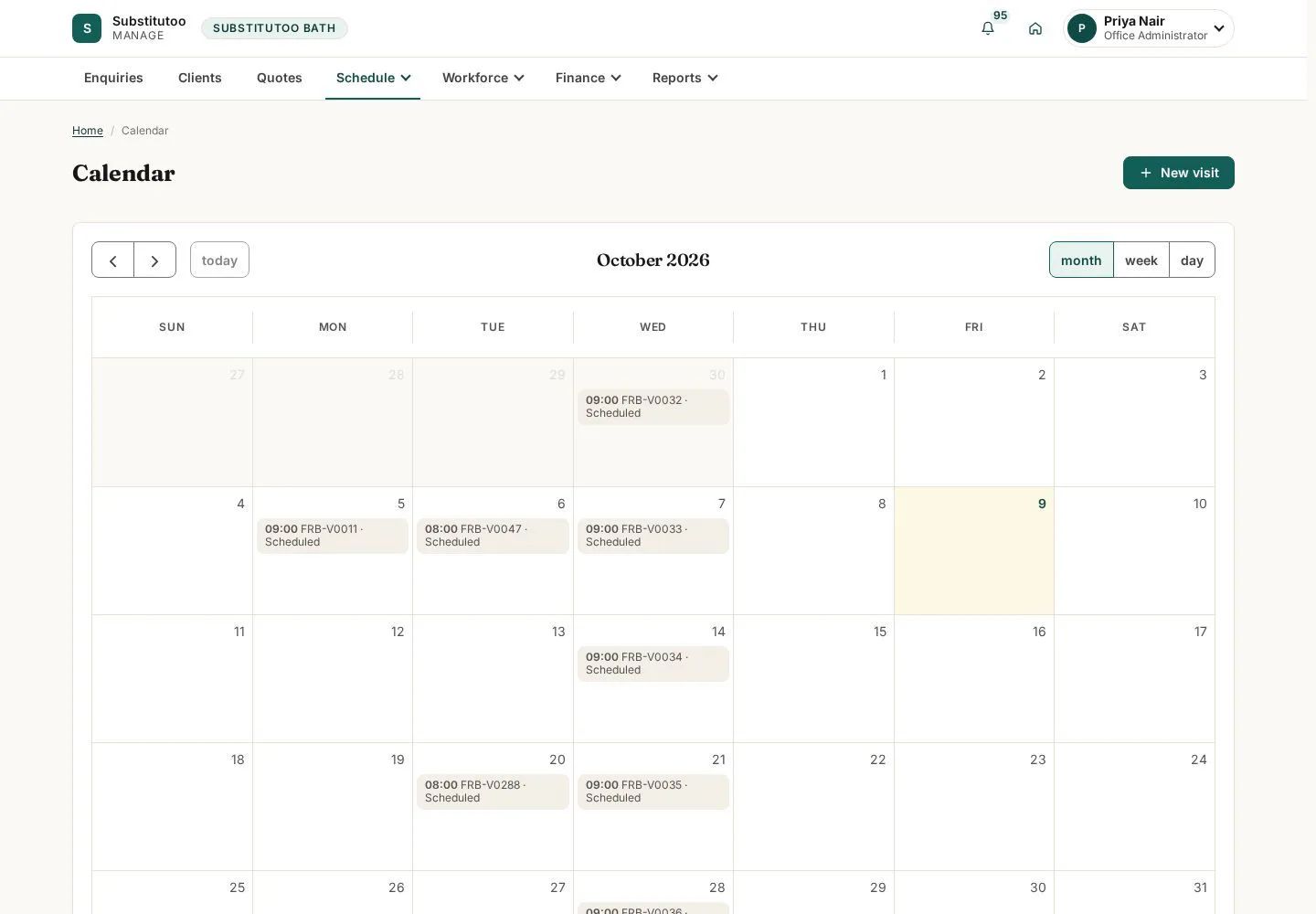Open the Workforce dropdown menu
Image resolution: width=1316 pixels, height=914 pixels.
(x=483, y=78)
